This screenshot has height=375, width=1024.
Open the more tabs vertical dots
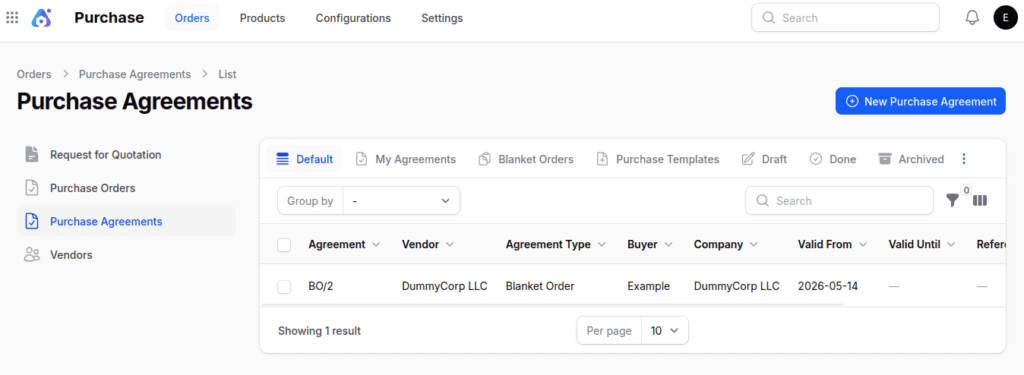[964, 159]
